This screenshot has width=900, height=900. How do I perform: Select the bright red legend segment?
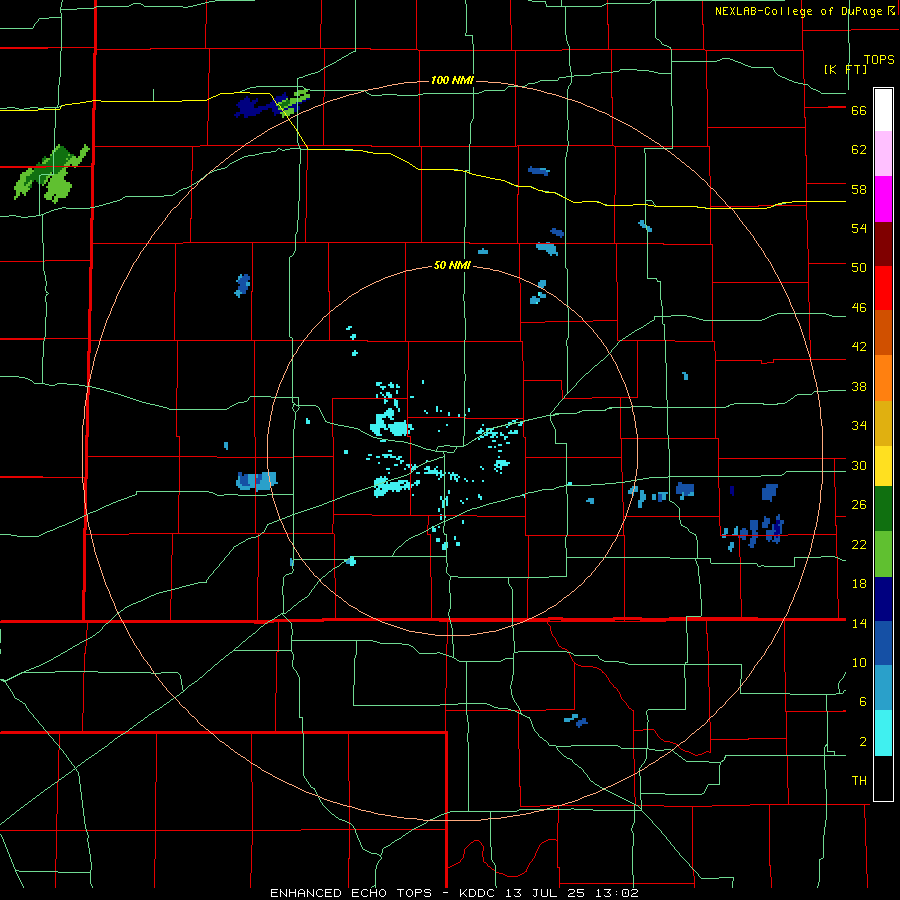883,288
